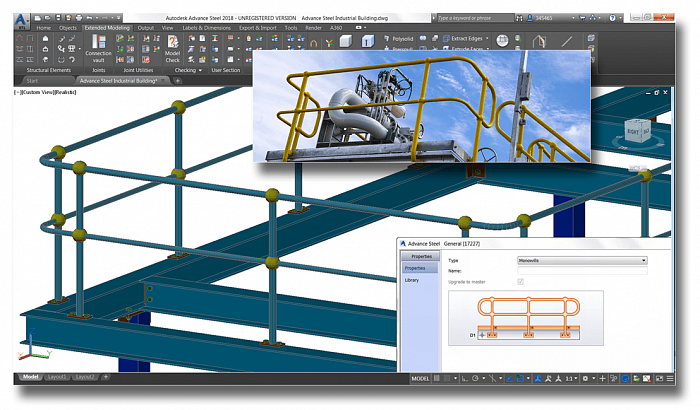This screenshot has width=700, height=410.
Task: Click the spherical mesh globe icon in ribbon
Action: point(502,41)
